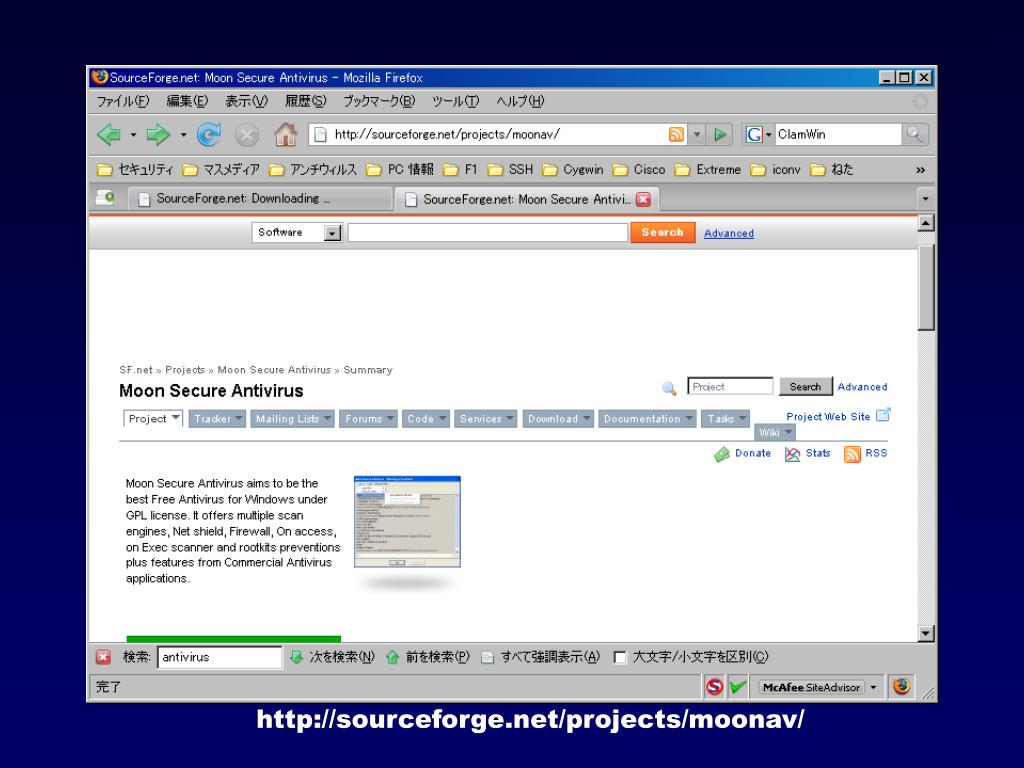
Task: Open the McAfee SiteAdvisor dropdown in status bar
Action: (x=873, y=687)
